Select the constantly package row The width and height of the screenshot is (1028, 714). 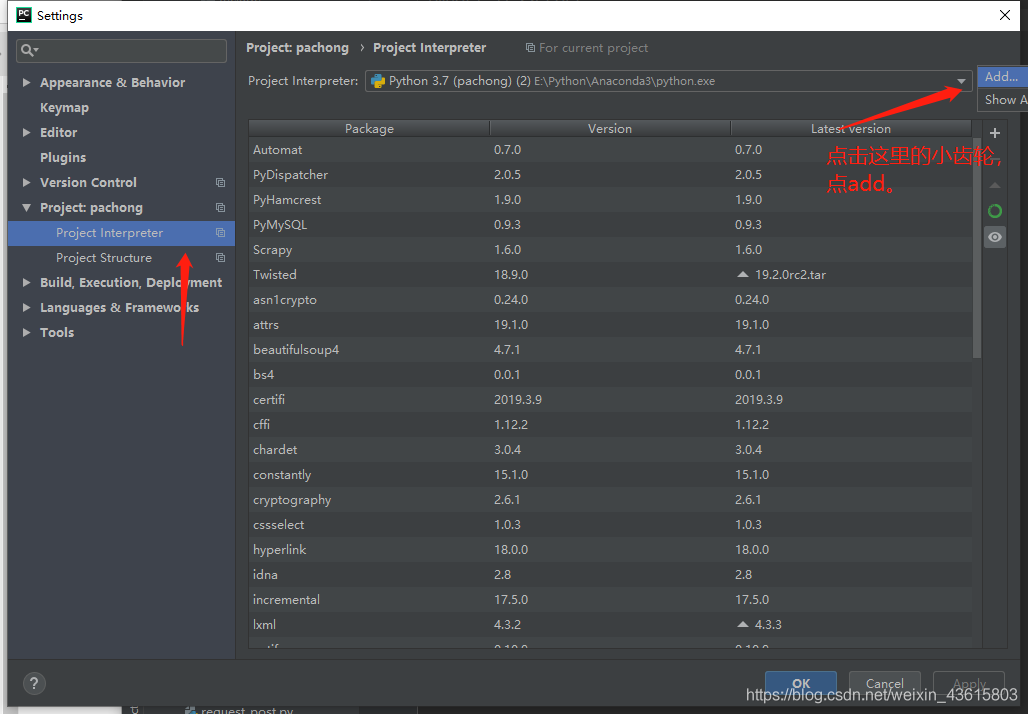click(x=610, y=474)
